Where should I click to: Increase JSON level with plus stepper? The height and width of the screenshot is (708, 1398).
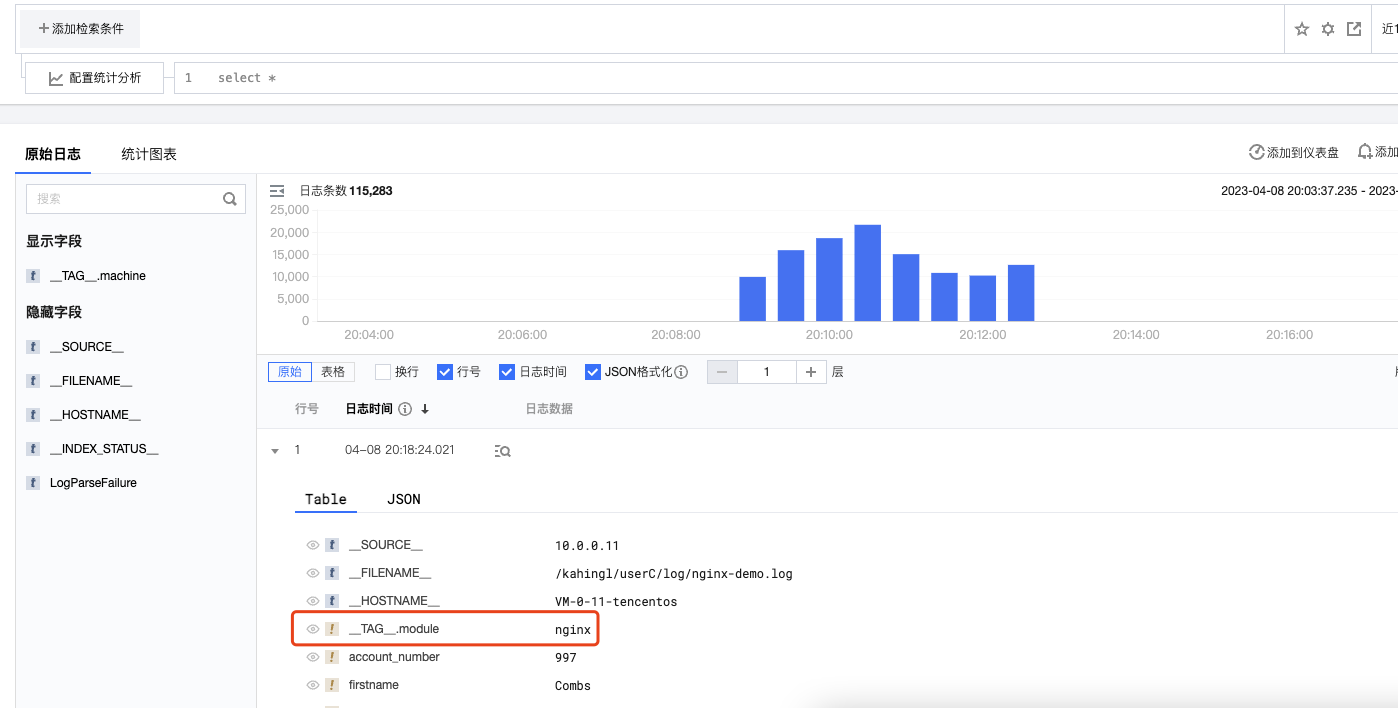point(811,372)
